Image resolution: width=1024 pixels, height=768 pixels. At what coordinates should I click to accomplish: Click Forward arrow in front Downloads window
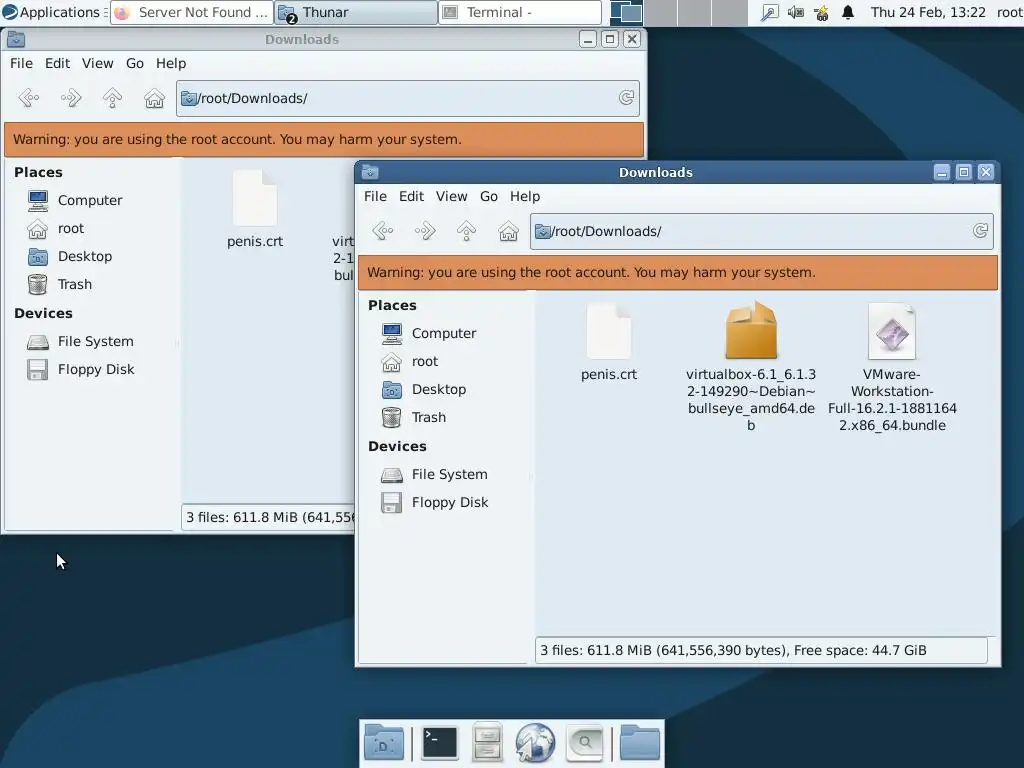(424, 231)
